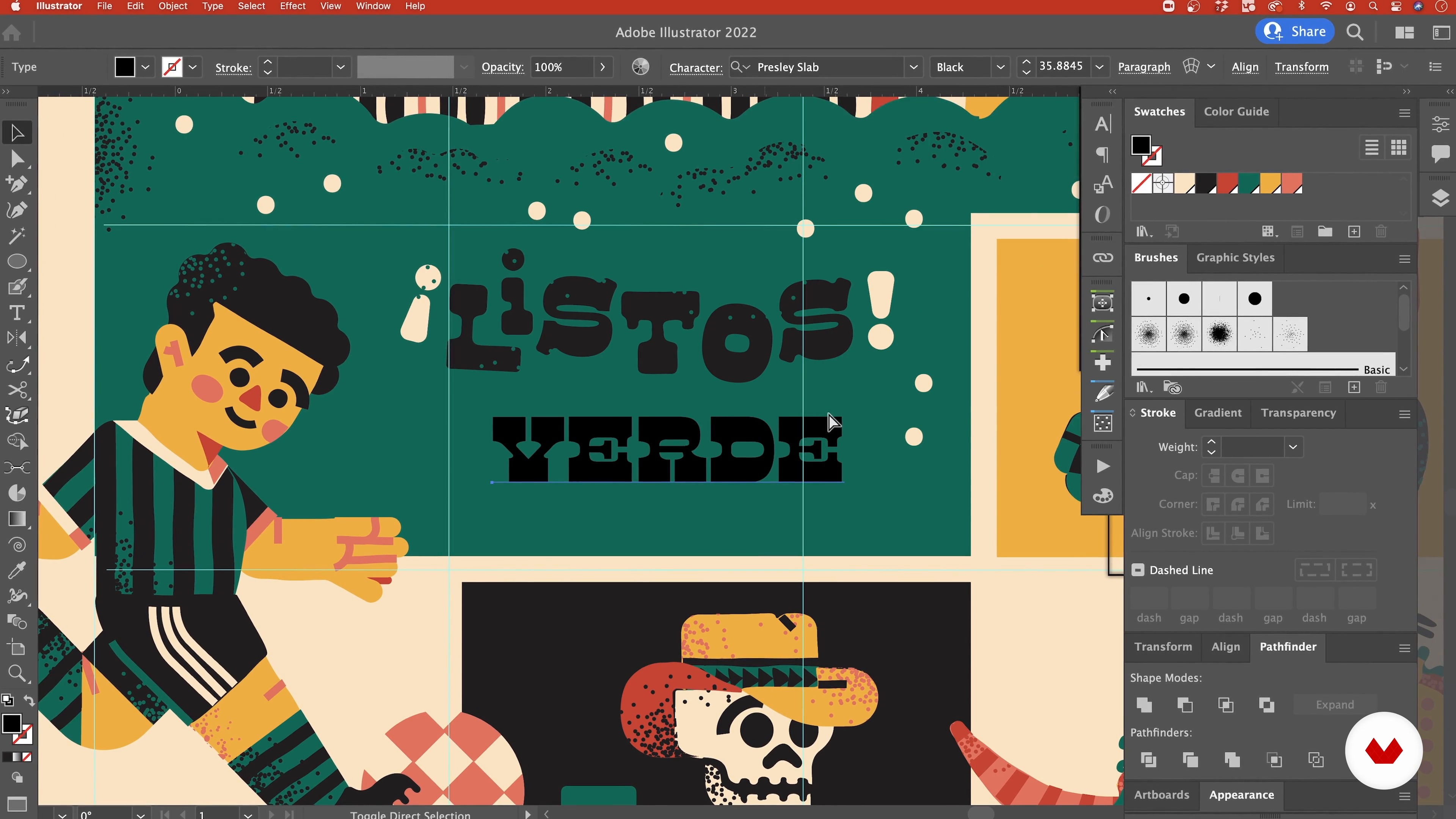Viewport: 1456px width, 819px height.
Task: Click the Recolor Artwork wheel icon
Action: [x=640, y=67]
